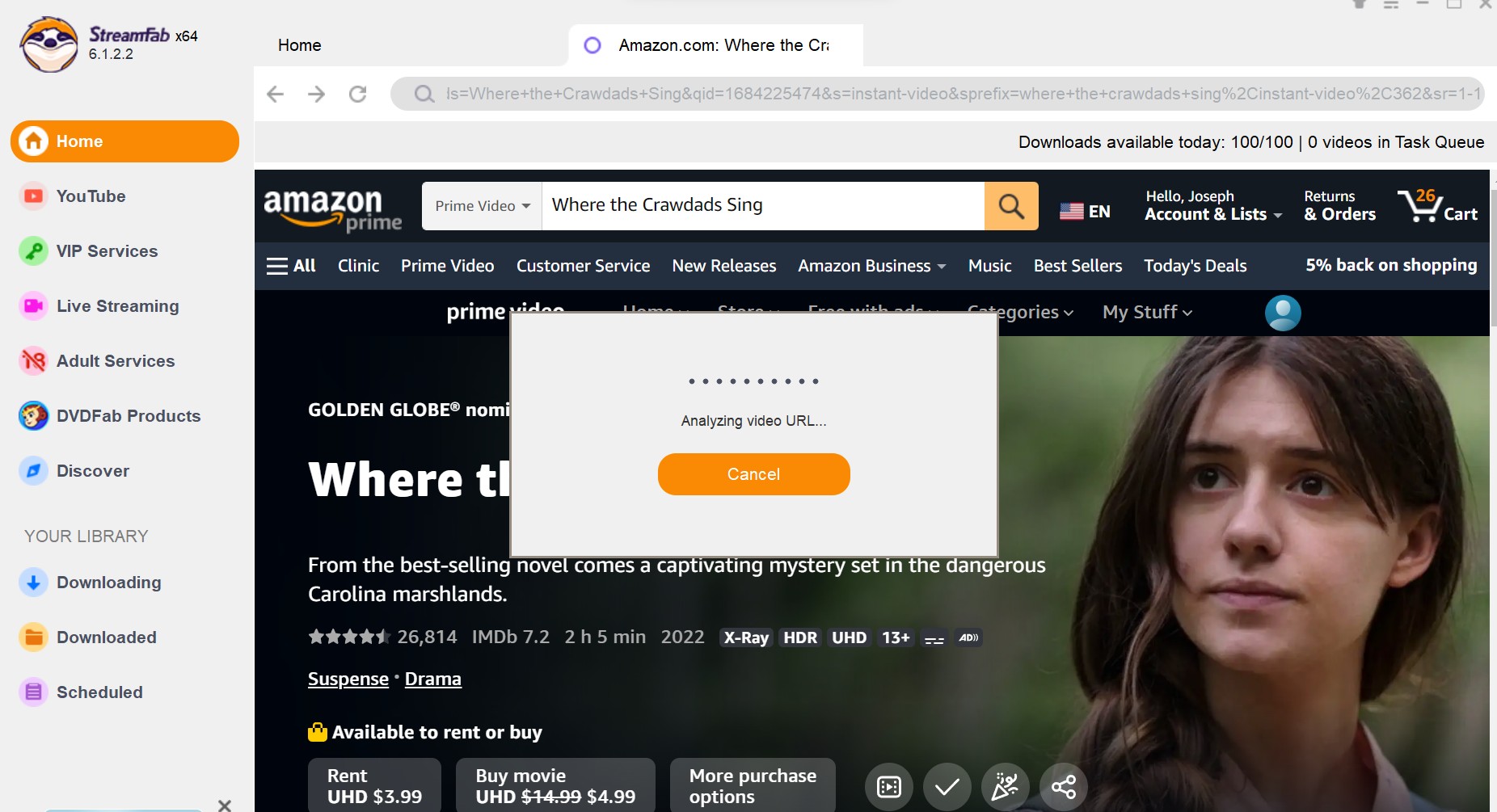Open New Releases link
Screen dimensions: 1497x812
724,266
